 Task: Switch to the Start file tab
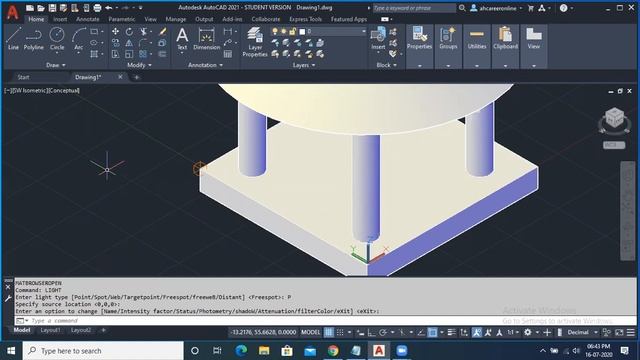tap(23, 77)
